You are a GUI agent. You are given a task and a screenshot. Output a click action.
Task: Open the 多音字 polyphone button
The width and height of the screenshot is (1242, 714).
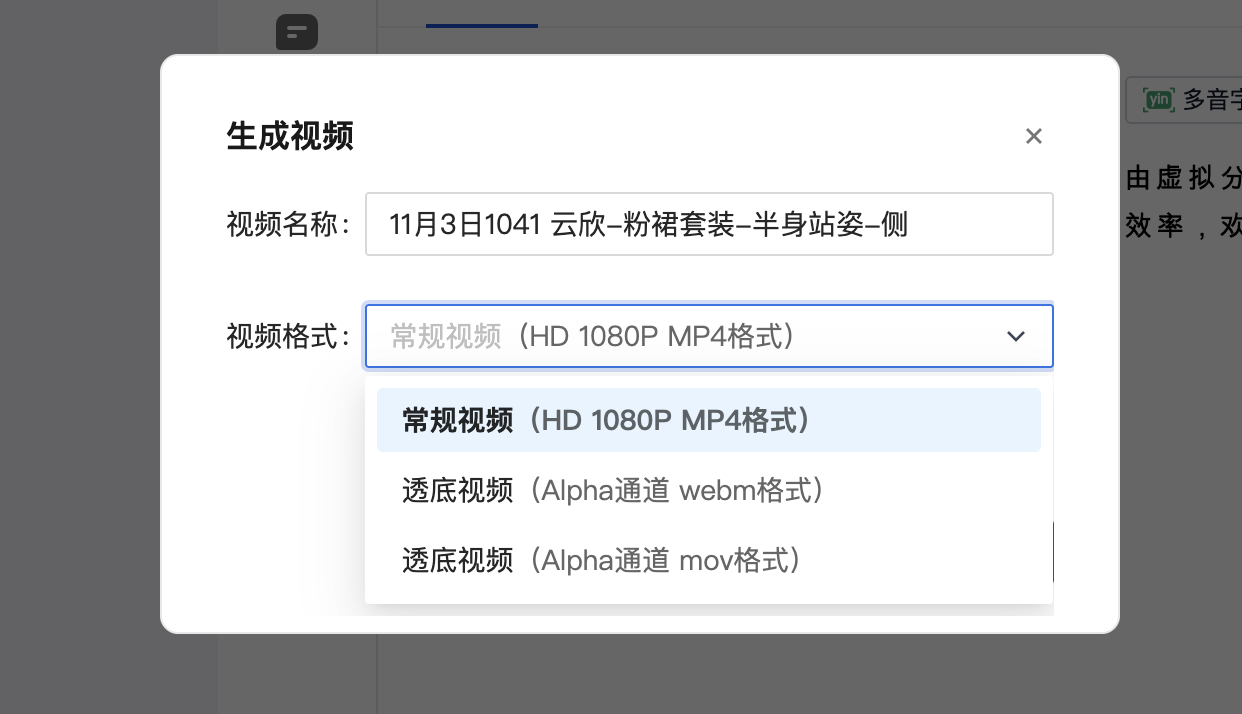[1211, 100]
